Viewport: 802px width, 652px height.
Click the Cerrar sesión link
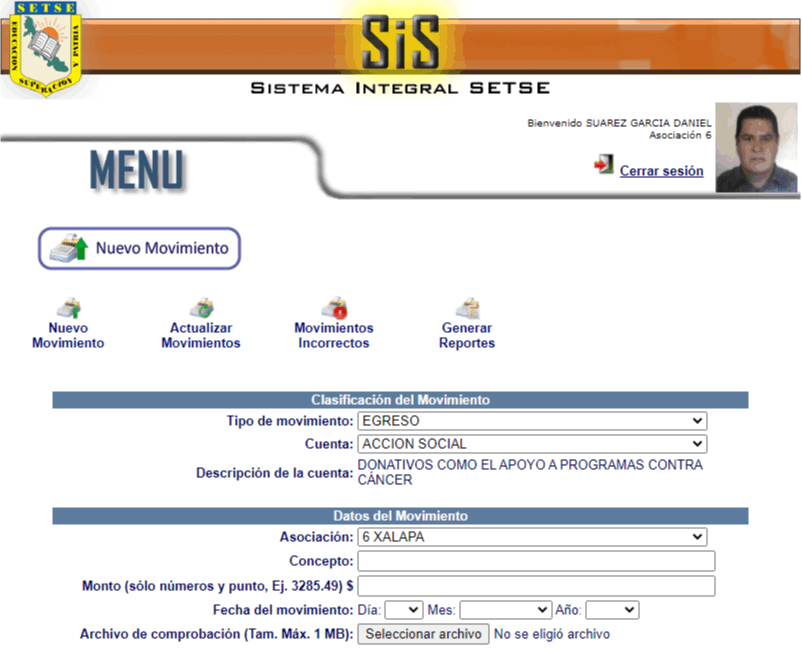(661, 171)
